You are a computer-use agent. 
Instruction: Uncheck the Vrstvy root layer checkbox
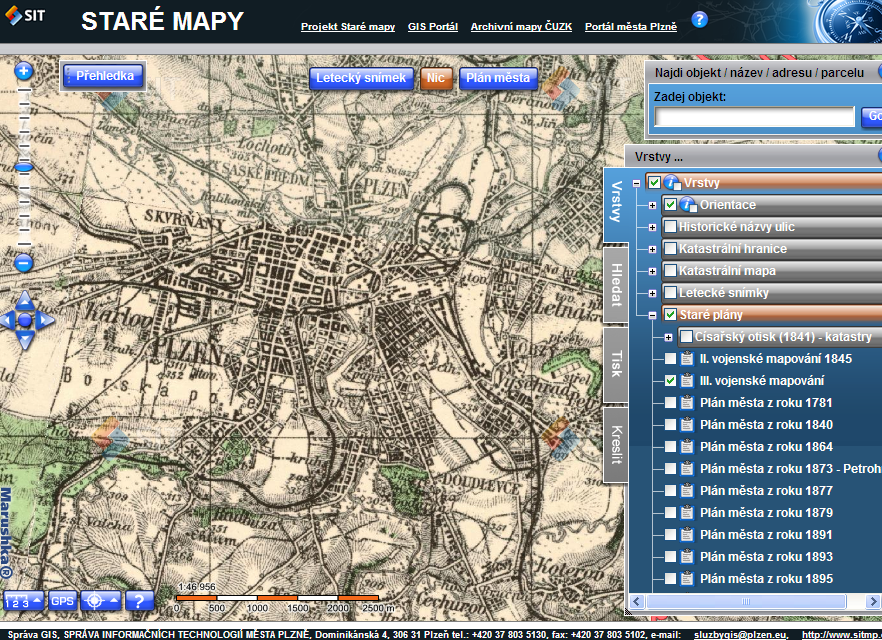click(654, 182)
